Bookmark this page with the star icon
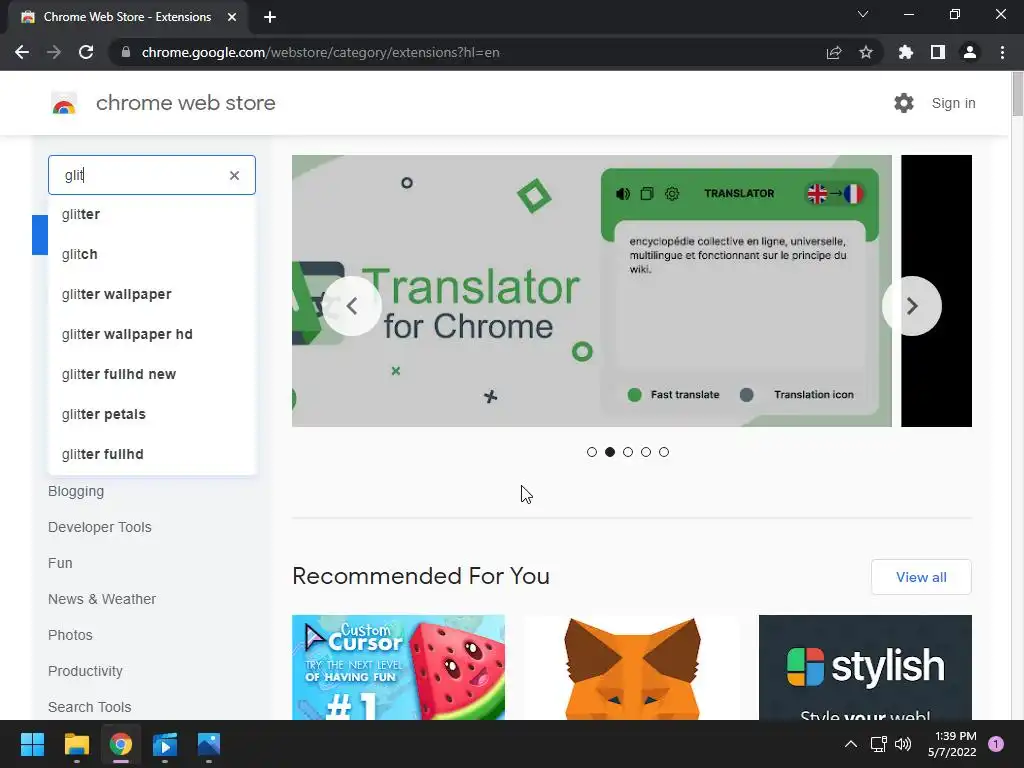Image resolution: width=1024 pixels, height=768 pixels. (866, 52)
